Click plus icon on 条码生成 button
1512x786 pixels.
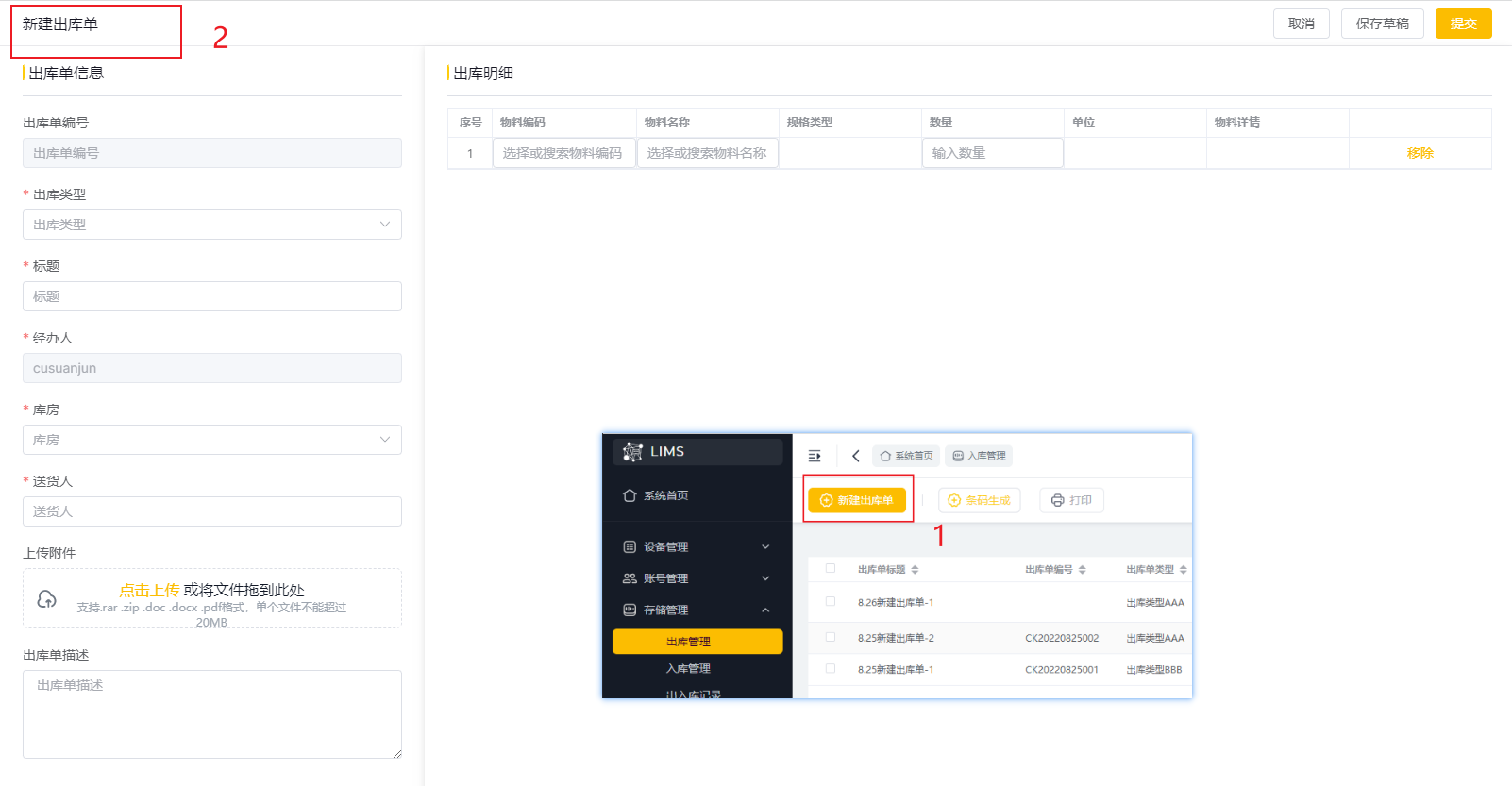(x=954, y=500)
